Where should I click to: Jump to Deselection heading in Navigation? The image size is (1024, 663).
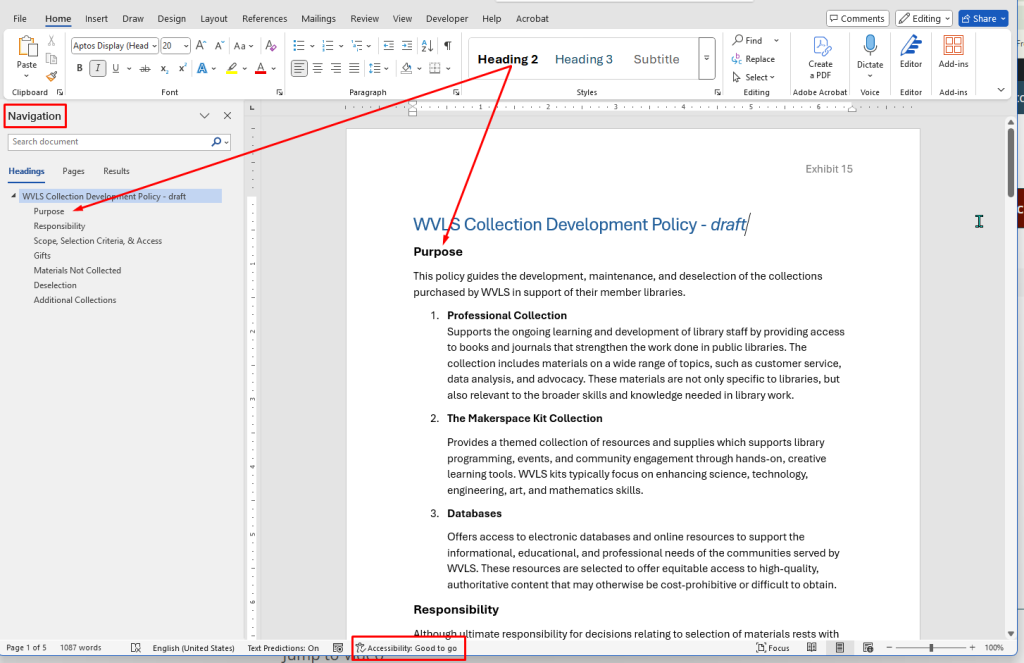55,285
